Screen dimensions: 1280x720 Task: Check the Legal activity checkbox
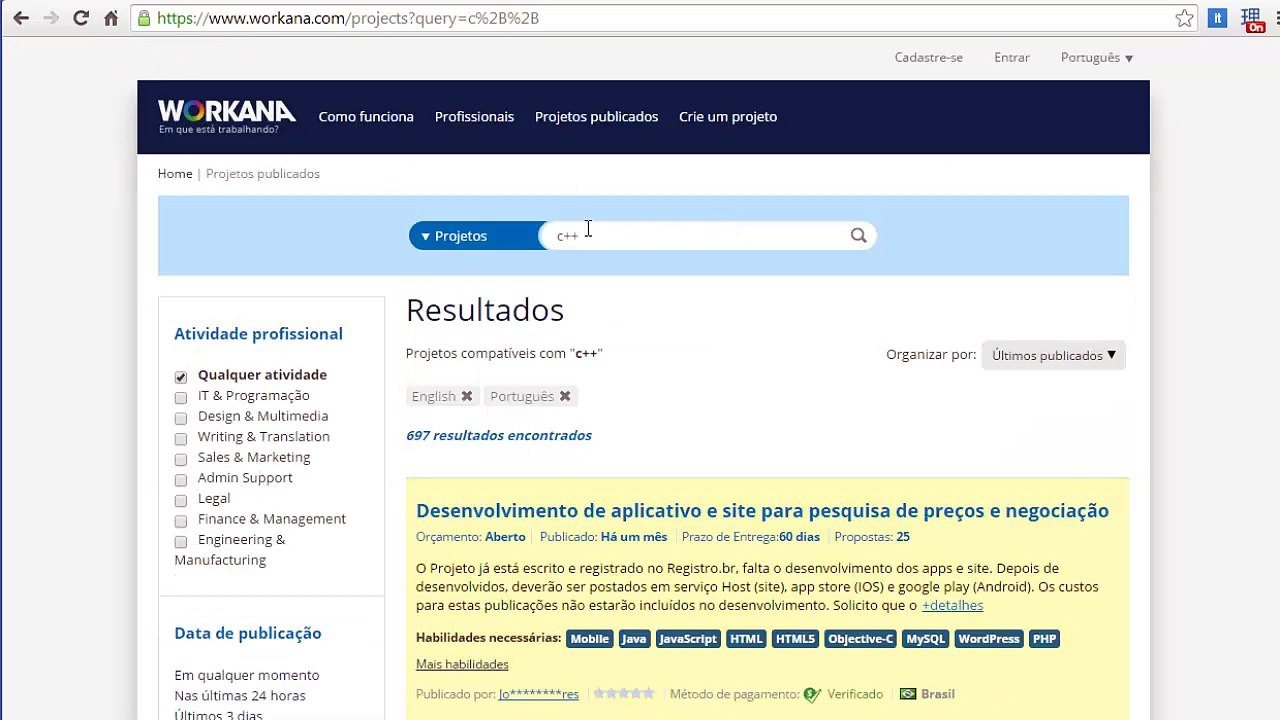tap(181, 500)
